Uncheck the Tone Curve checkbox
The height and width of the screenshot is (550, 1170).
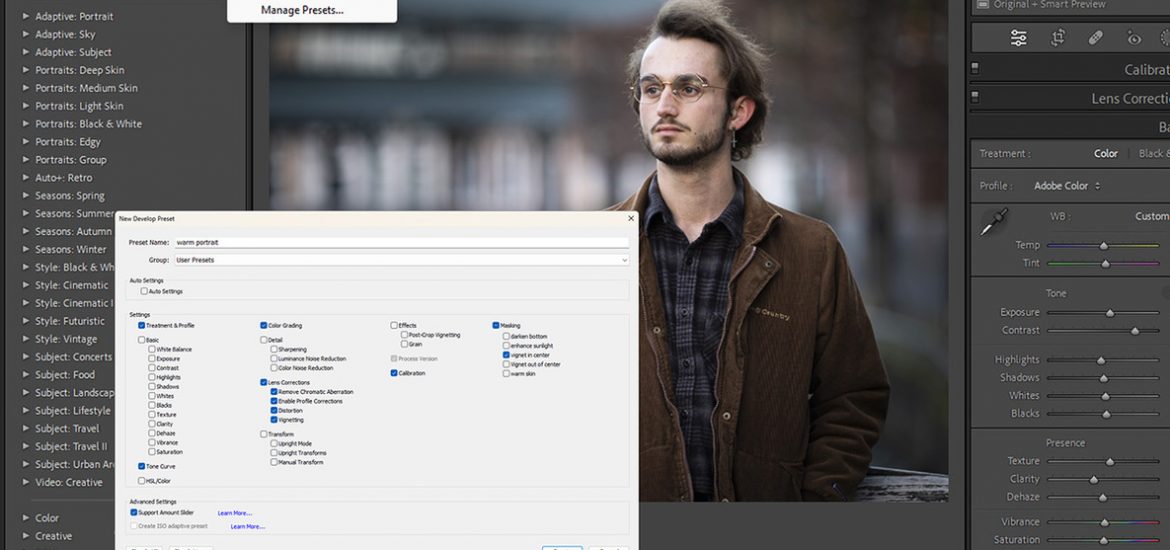[142, 466]
